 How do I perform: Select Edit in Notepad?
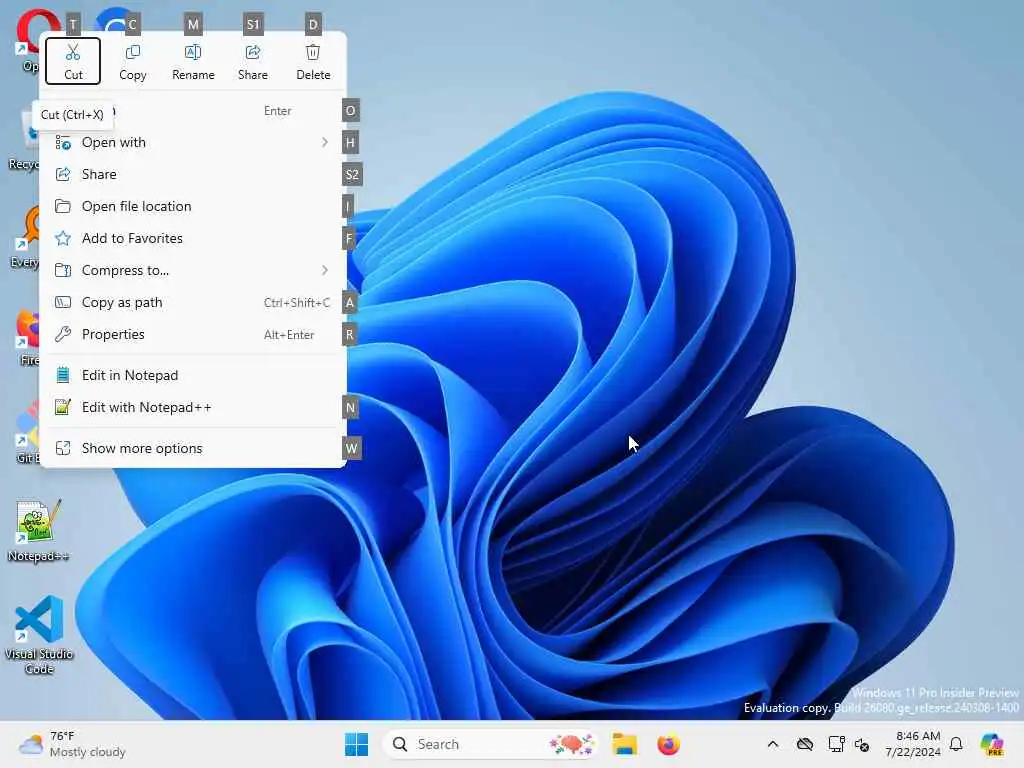[193, 376]
